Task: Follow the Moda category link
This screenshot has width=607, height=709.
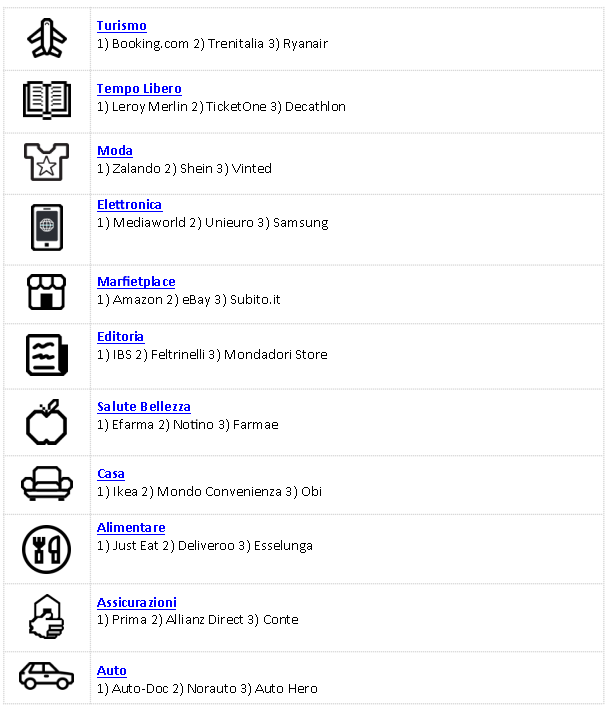Action: point(115,151)
